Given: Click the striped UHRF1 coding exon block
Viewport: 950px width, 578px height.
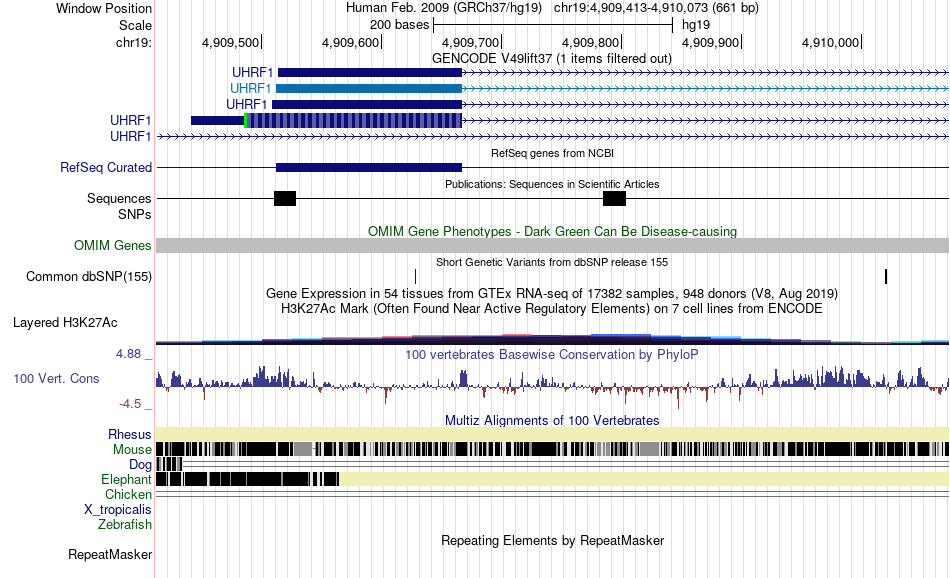Looking at the screenshot, I should [354, 121].
